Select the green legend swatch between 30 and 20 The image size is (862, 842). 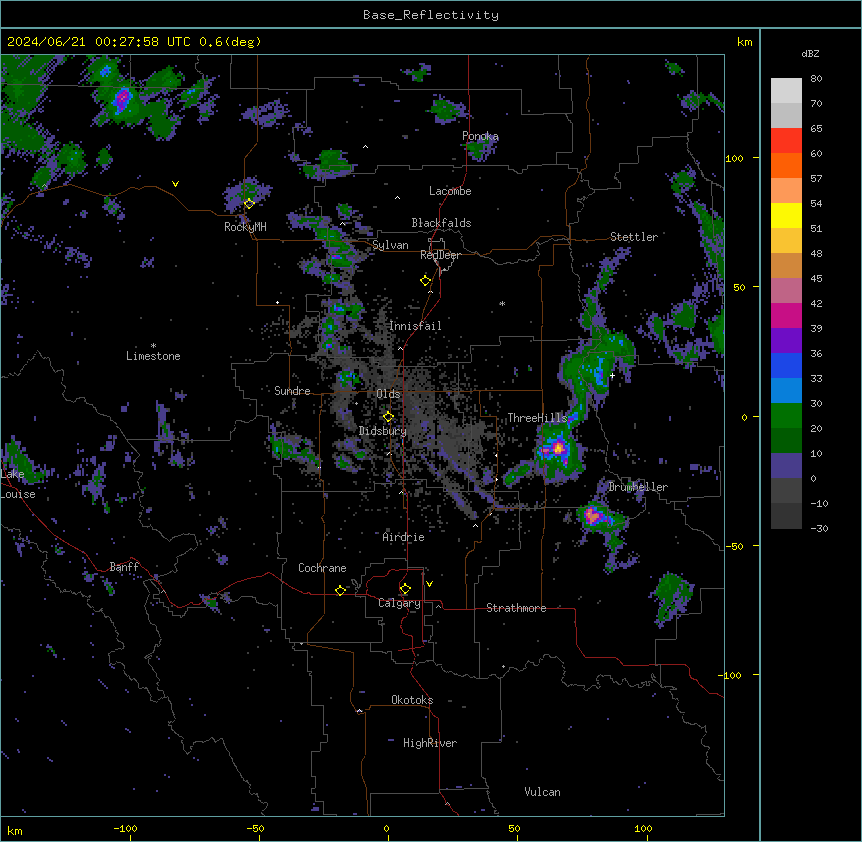click(786, 416)
